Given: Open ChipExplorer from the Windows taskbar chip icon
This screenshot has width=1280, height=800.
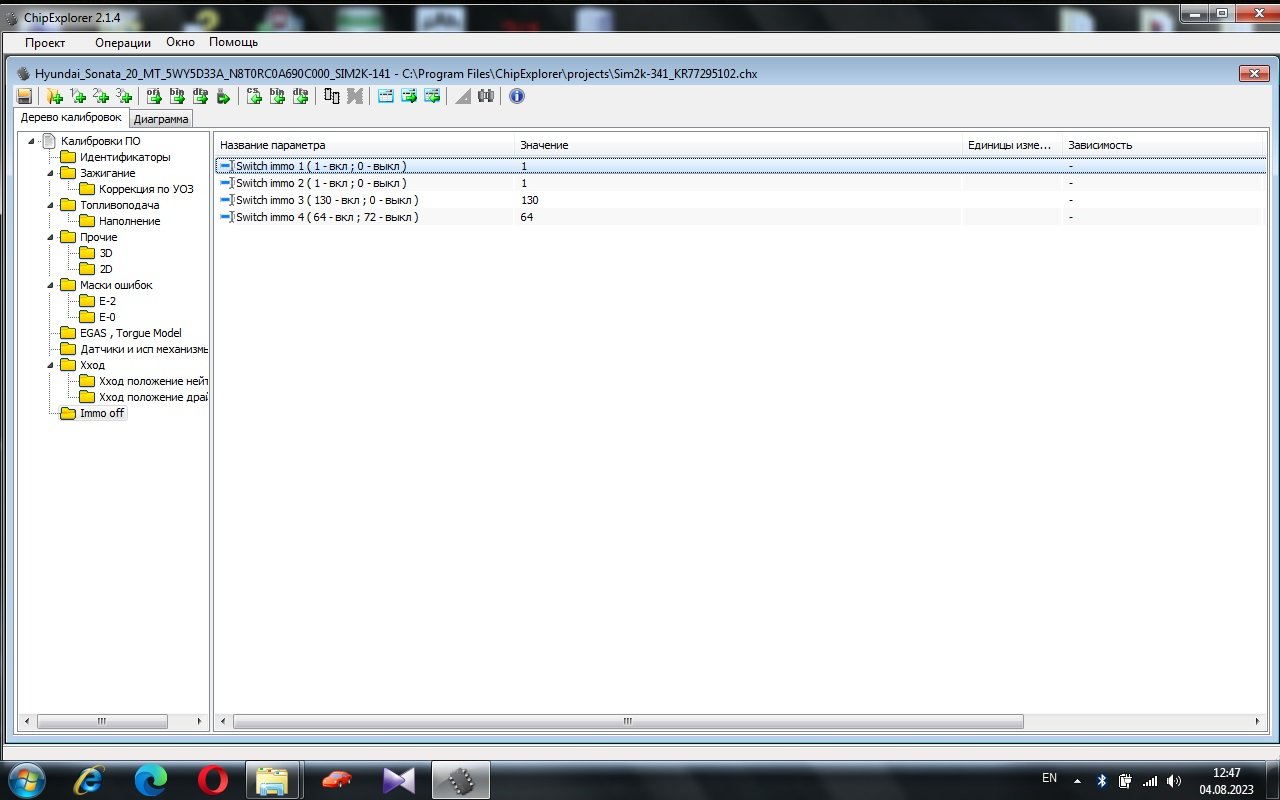Looking at the screenshot, I should tap(460, 780).
